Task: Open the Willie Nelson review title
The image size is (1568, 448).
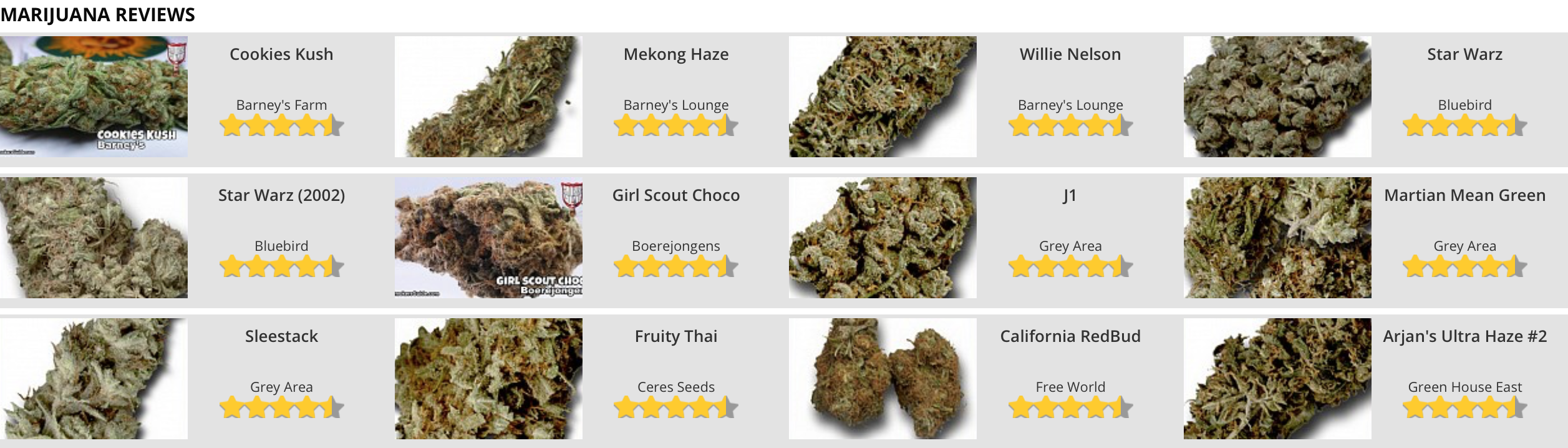Action: 1070,54
